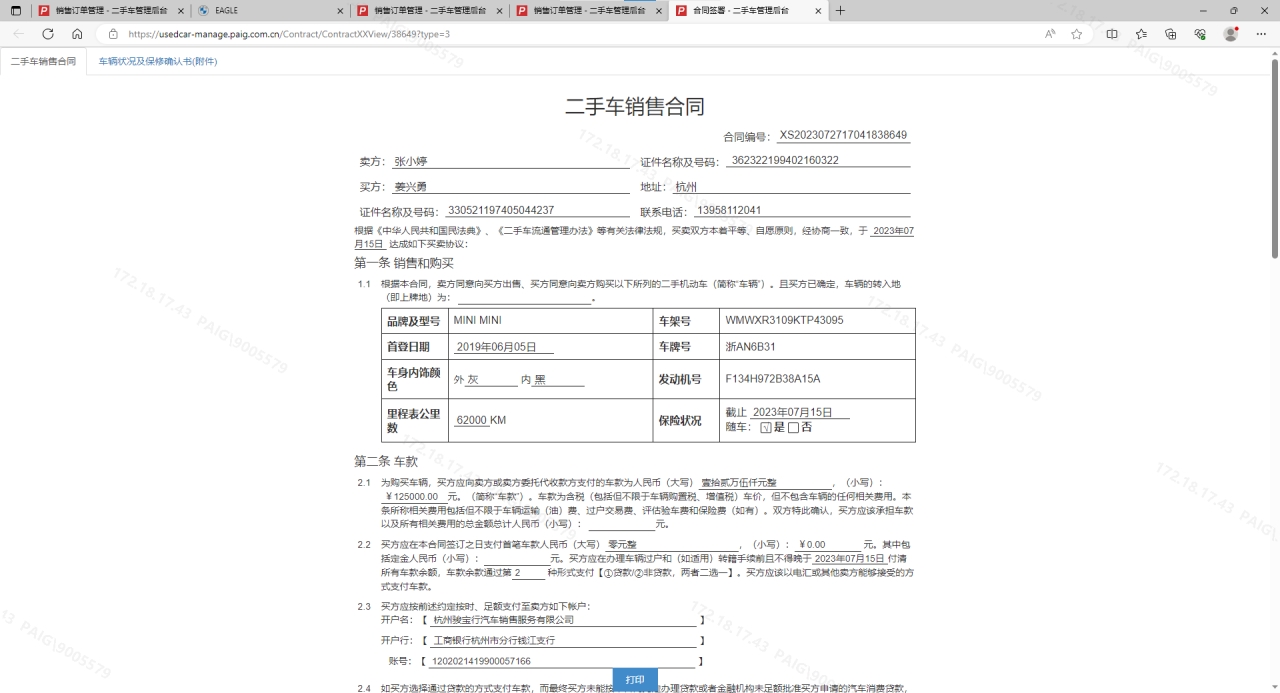This screenshot has height=693, width=1280.
Task: Click the brand value MINI MINI
Action: [x=477, y=321]
